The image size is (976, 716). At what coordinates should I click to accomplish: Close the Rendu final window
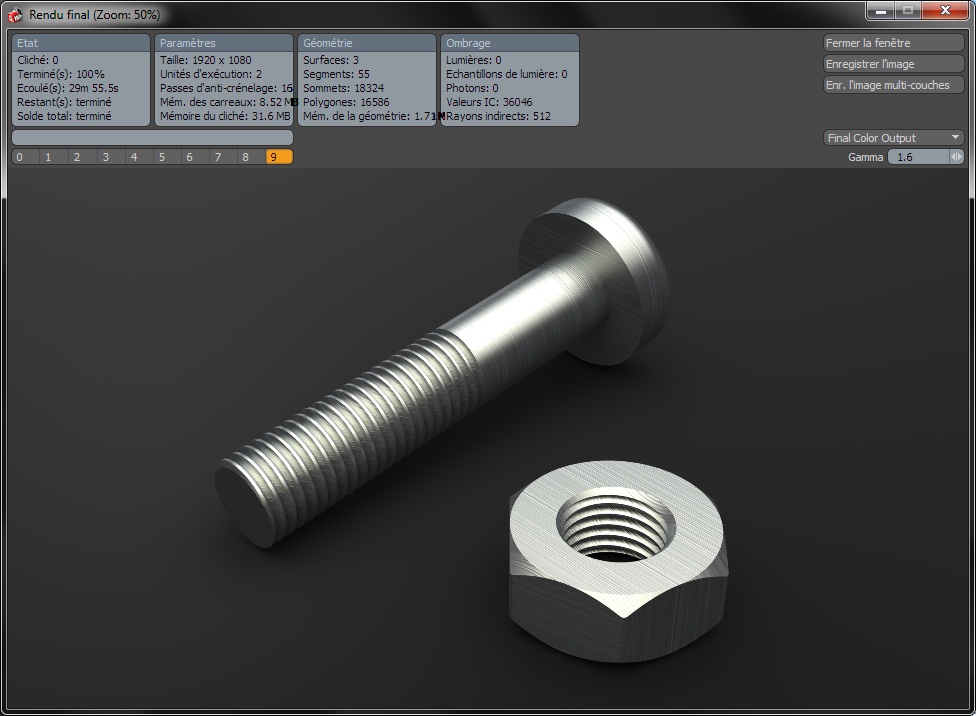pyautogui.click(x=945, y=11)
